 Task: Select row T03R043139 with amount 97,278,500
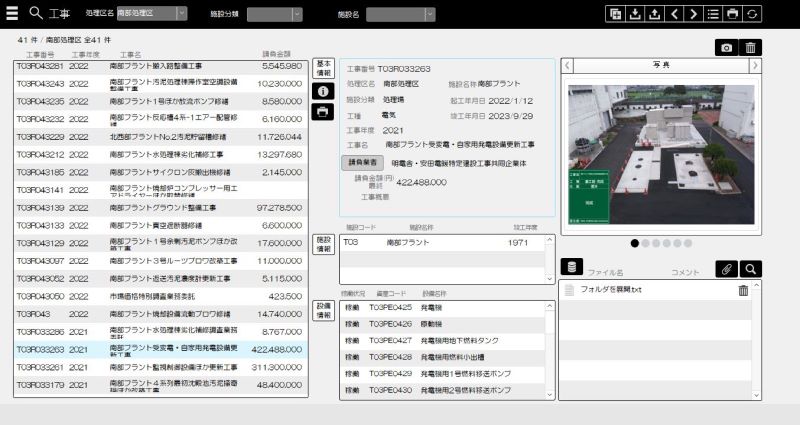(x=161, y=208)
